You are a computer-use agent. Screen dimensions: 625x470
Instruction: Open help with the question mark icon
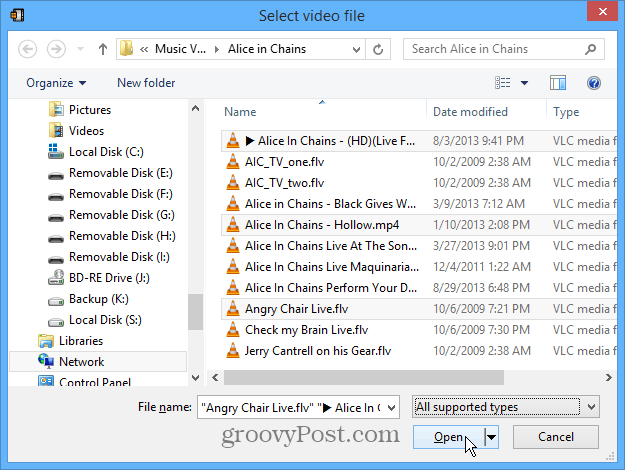point(594,83)
